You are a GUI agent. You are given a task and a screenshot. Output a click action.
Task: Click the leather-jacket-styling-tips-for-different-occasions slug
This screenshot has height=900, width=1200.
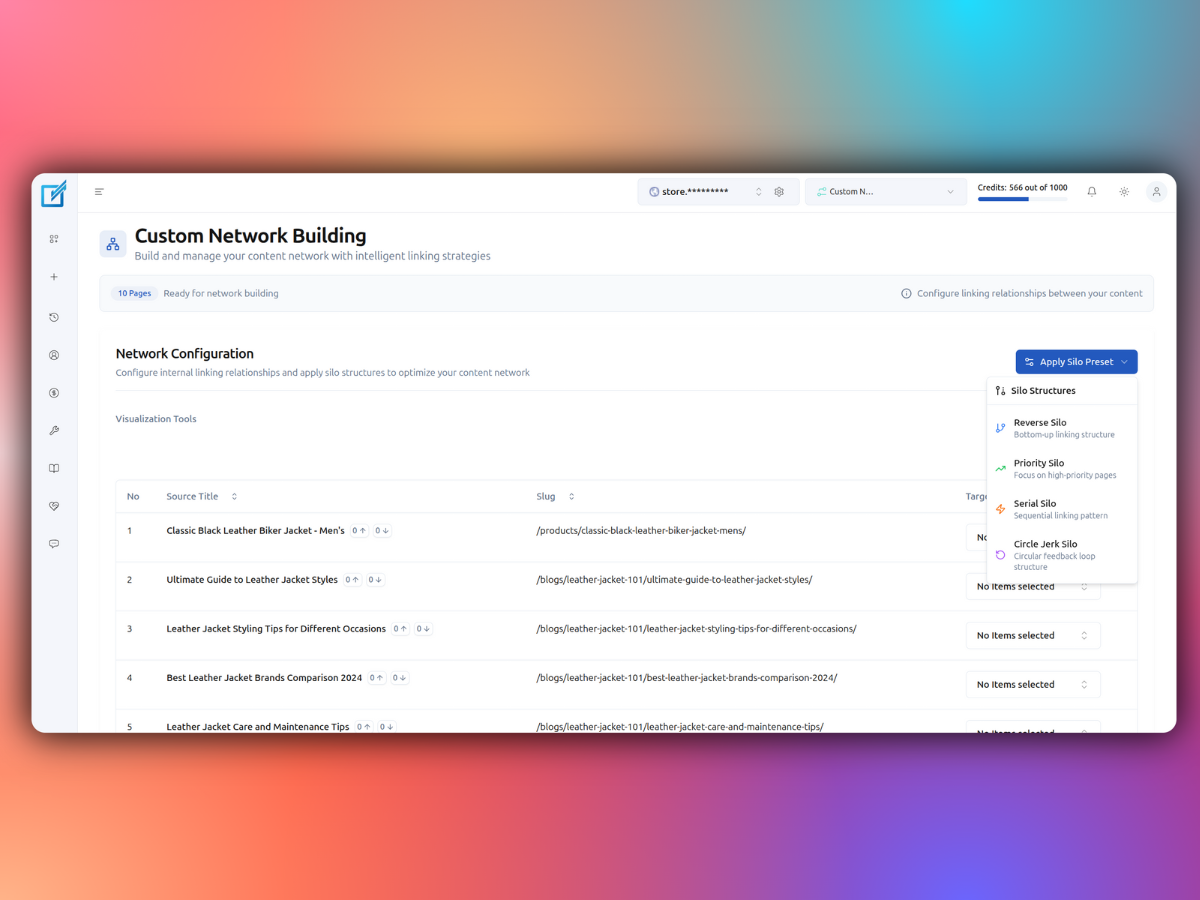(x=696, y=629)
